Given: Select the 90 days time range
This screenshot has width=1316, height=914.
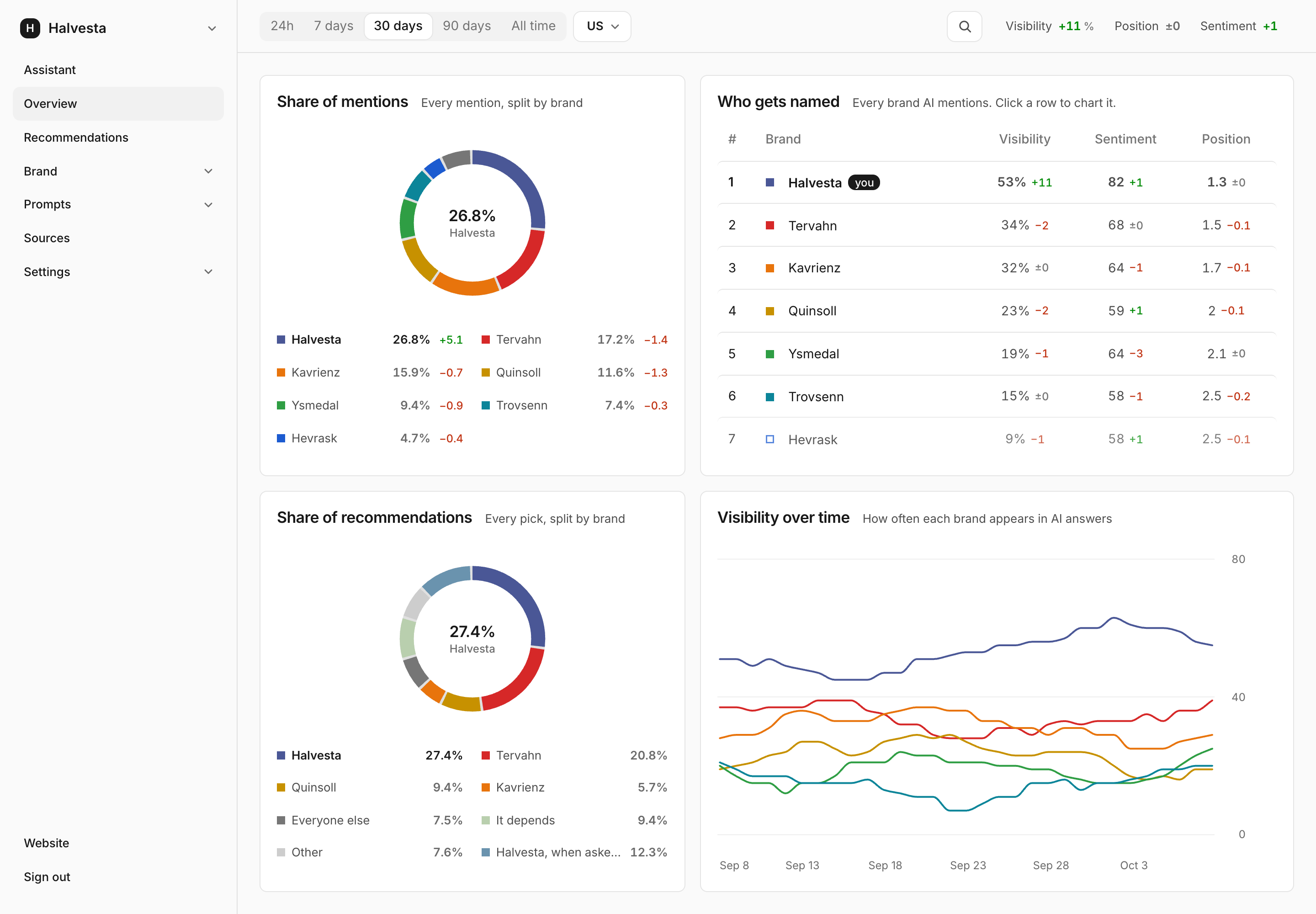Looking at the screenshot, I should [467, 27].
